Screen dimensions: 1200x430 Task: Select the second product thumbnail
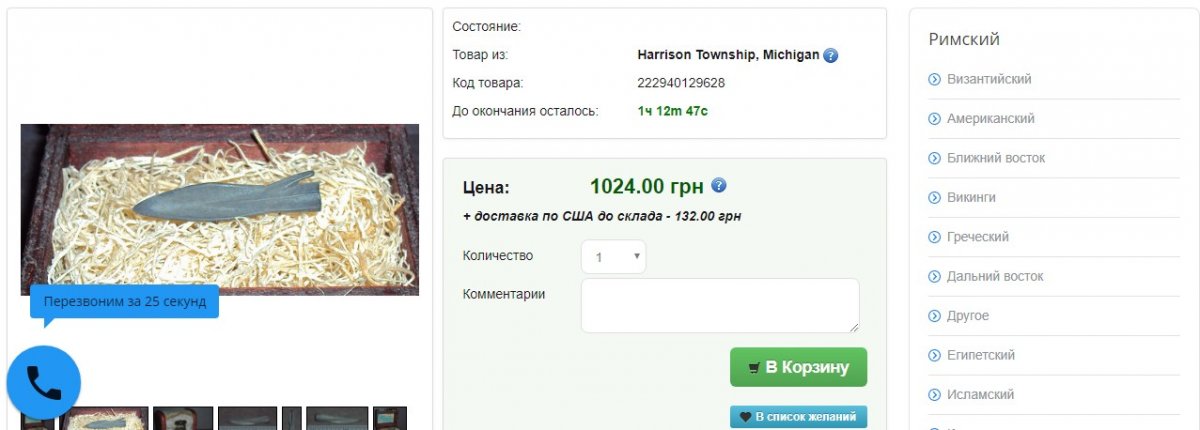click(x=183, y=418)
